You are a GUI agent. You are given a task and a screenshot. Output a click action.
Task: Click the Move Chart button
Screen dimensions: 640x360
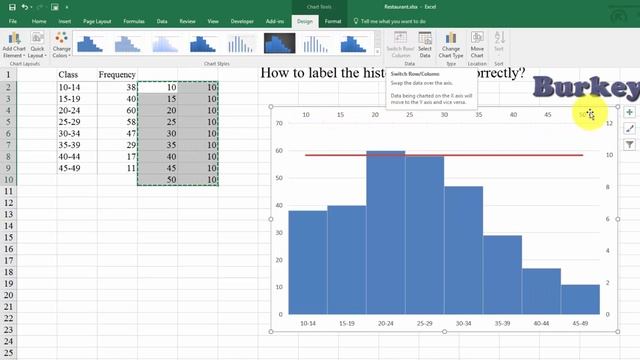pos(477,45)
